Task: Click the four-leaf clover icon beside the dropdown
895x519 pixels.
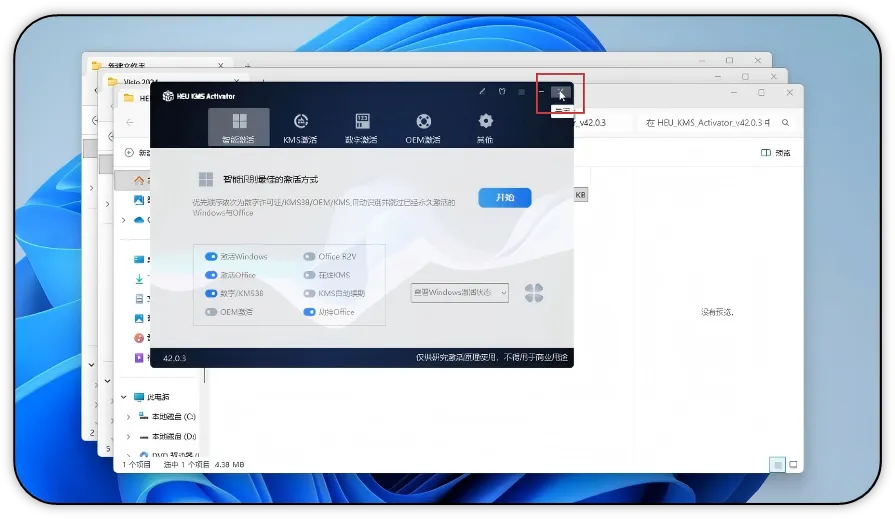Action: [534, 293]
